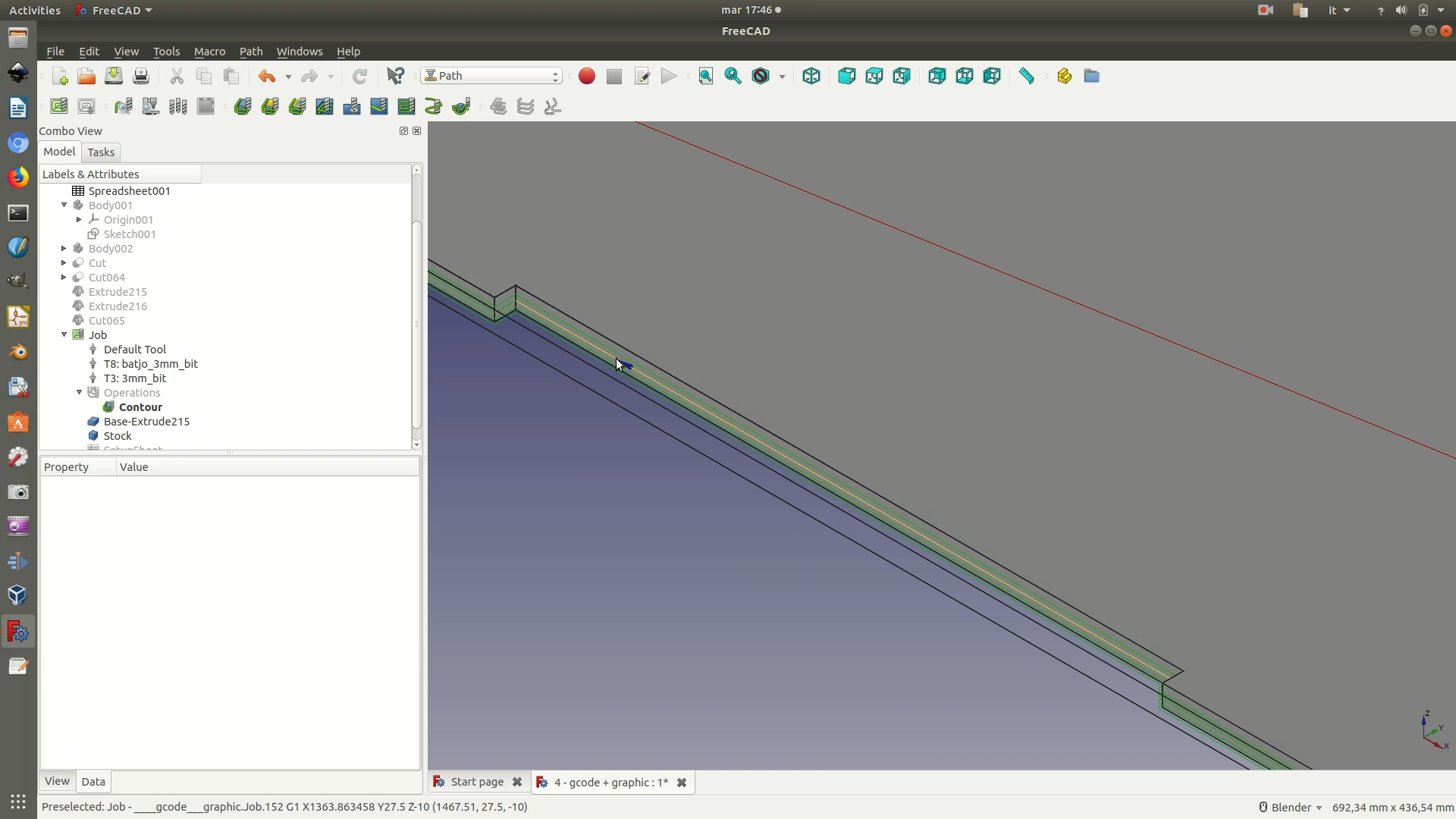Viewport: 1456px width, 819px height.
Task: Select T8: batjo_3mm_bit tool controller
Action: click(150, 364)
